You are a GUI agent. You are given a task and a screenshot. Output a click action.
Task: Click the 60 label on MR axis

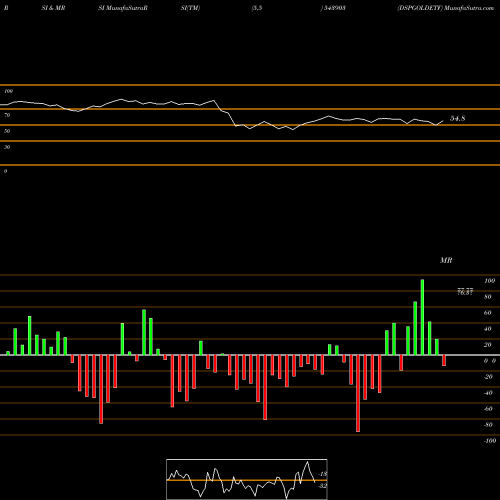[487, 313]
